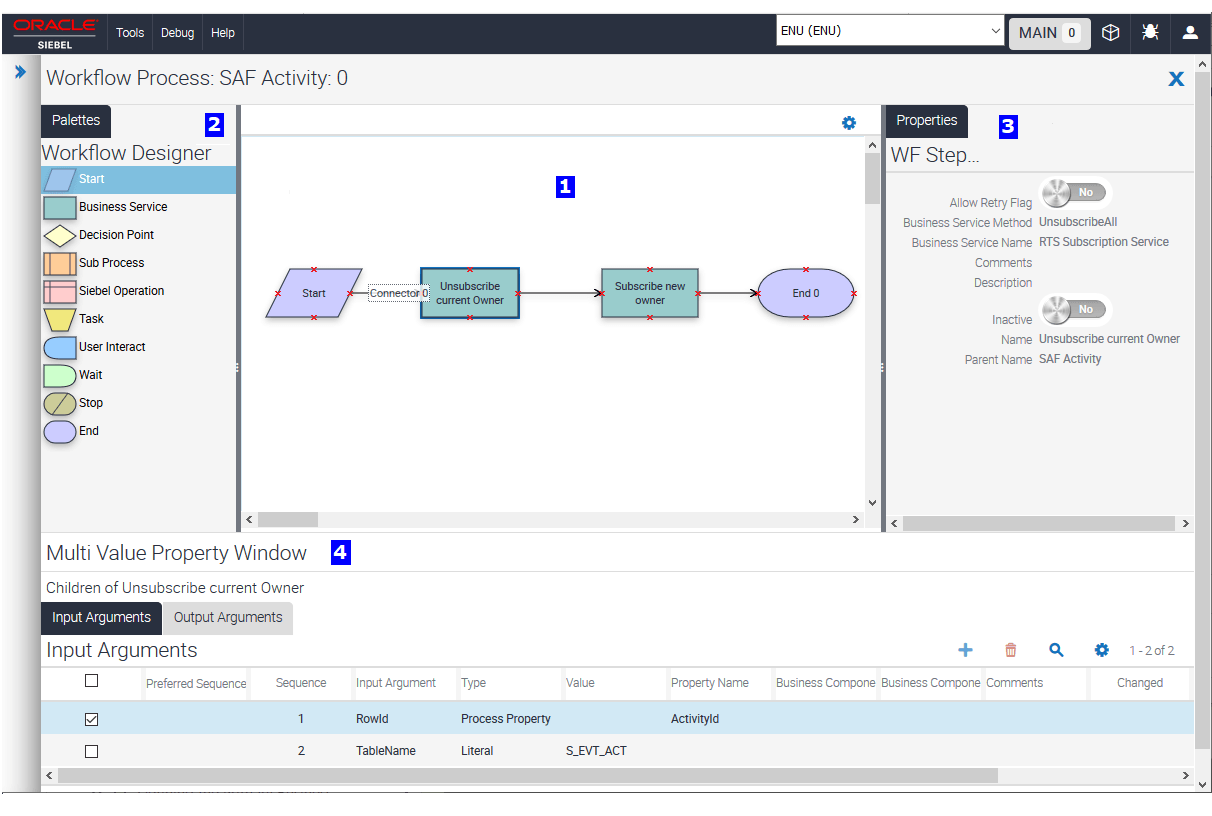Search the Input Arguments list
Screen dimensions: 1212x816
(x=1056, y=650)
